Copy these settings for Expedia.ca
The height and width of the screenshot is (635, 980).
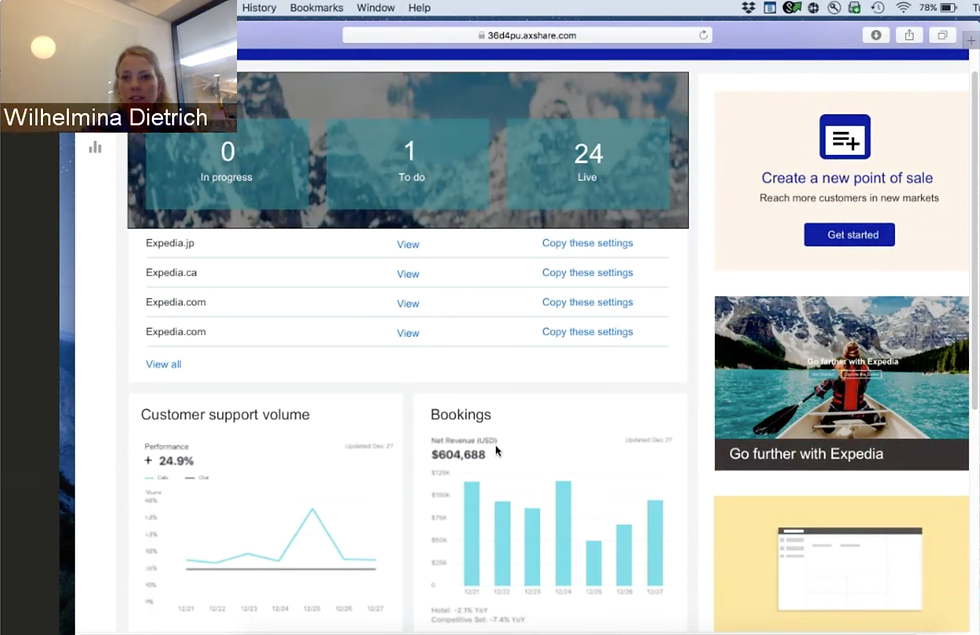588,272
